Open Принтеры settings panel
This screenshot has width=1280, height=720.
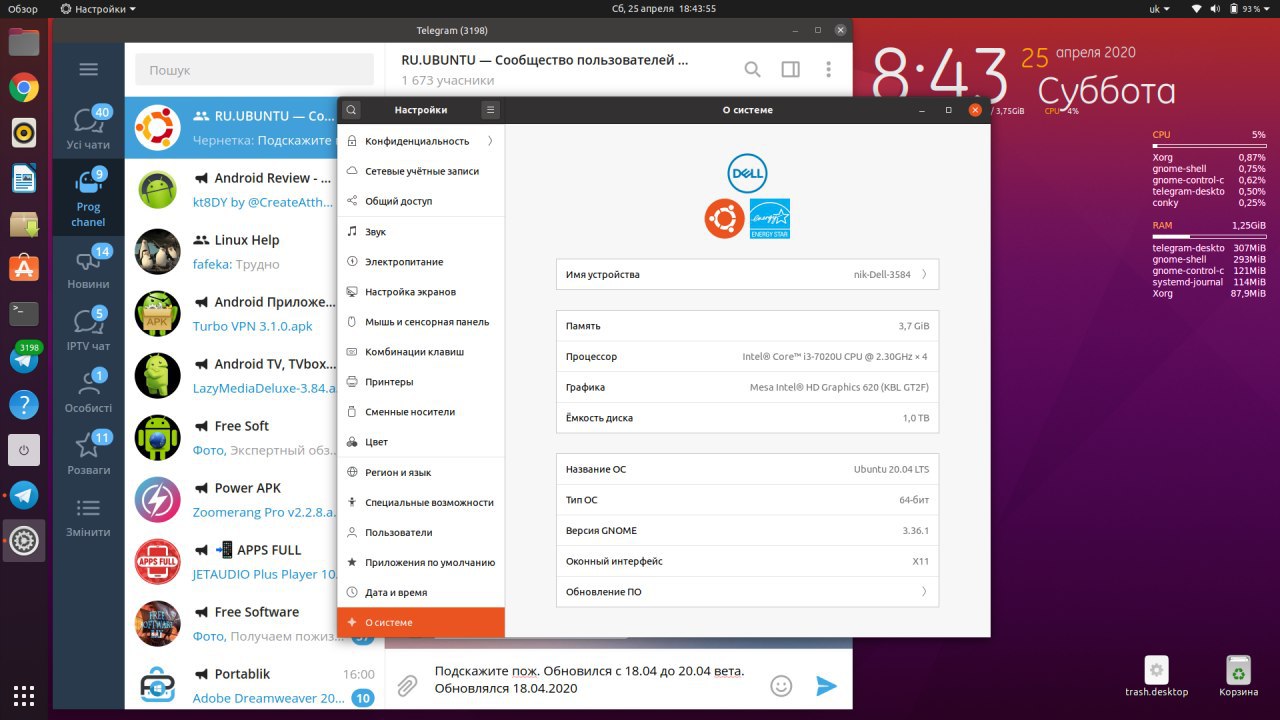coord(421,382)
